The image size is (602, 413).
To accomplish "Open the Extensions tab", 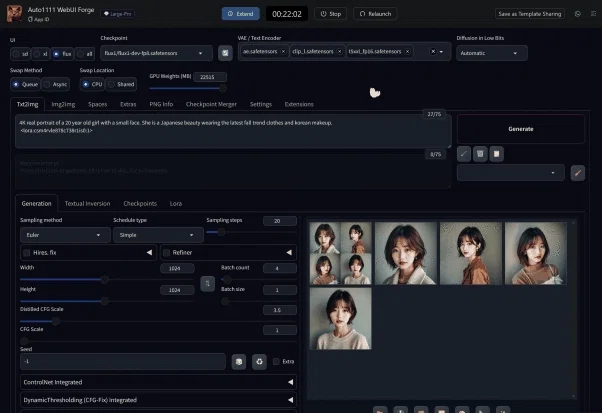I will (299, 104).
